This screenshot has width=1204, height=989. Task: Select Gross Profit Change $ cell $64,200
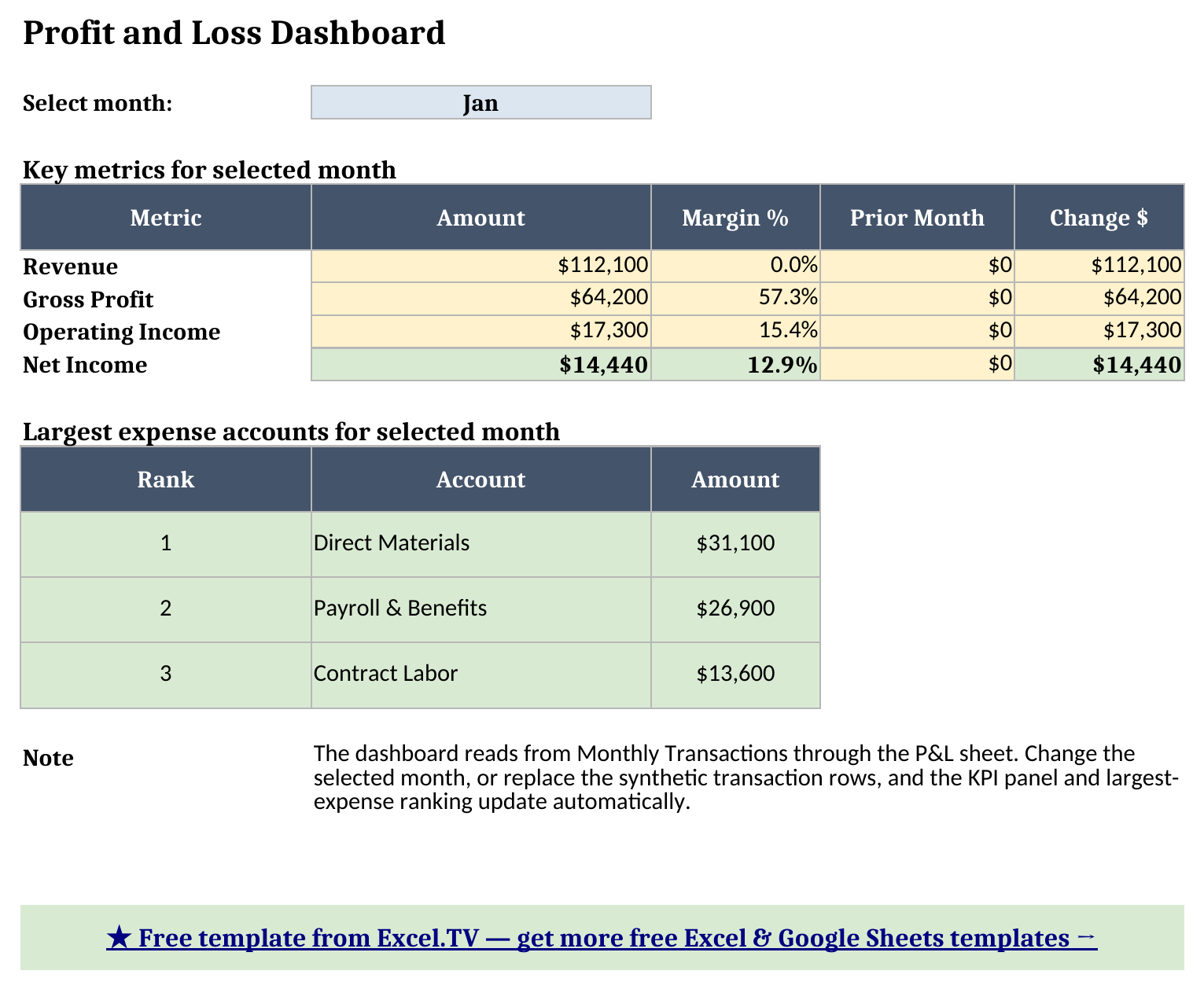tap(1099, 299)
